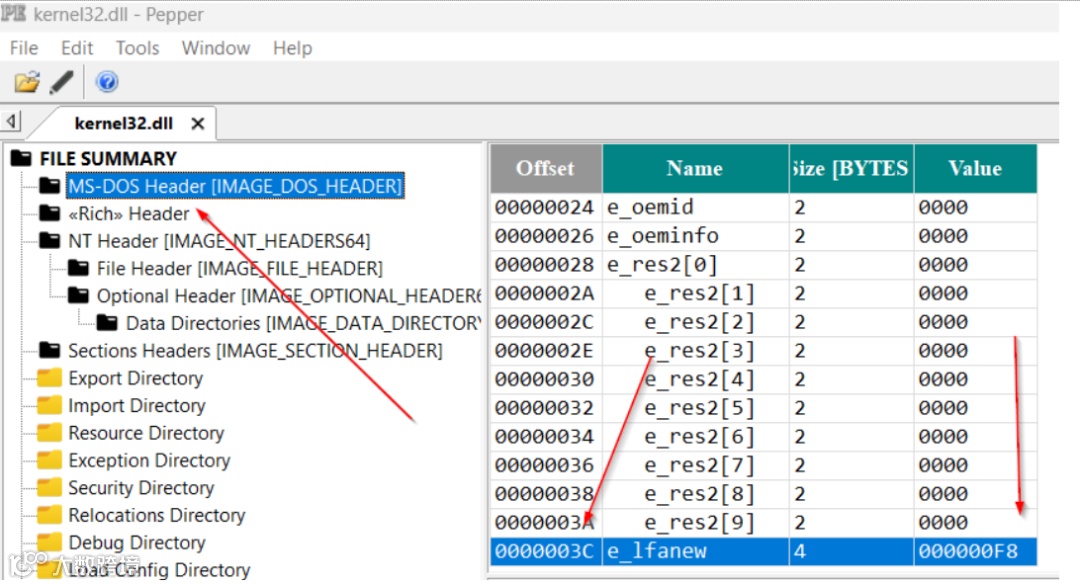Click the File Header folder icon
The width and height of the screenshot is (1080, 585).
coord(79,268)
